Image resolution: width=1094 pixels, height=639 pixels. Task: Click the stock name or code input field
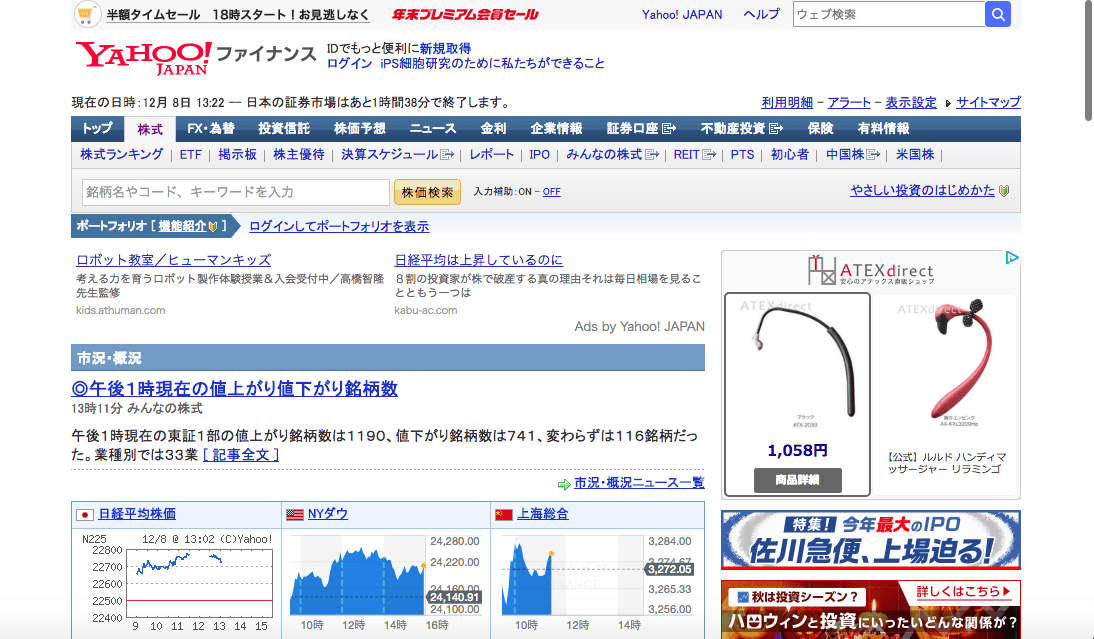[x=235, y=192]
